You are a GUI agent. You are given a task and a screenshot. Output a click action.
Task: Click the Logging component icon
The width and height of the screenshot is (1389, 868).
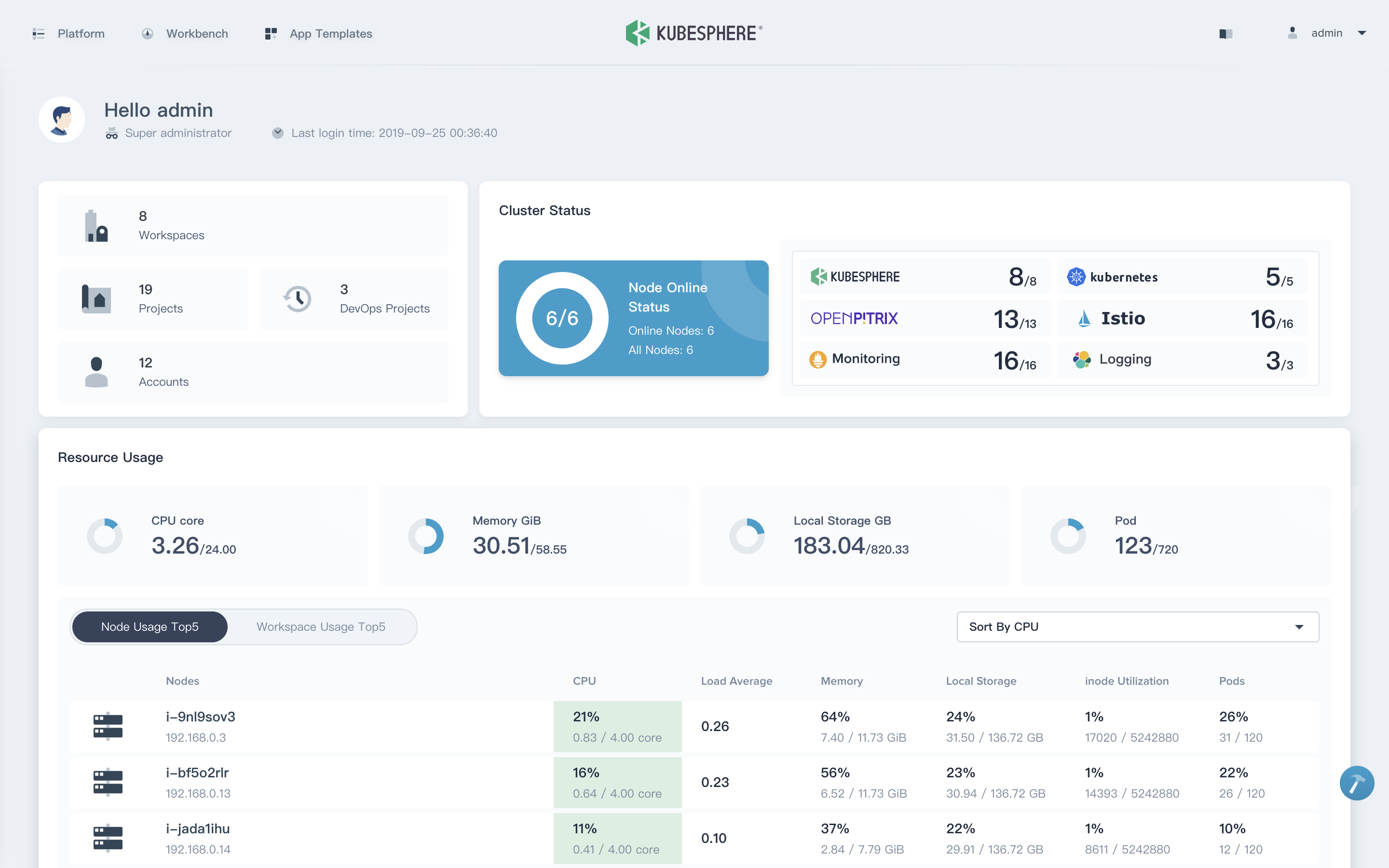pyautogui.click(x=1078, y=359)
